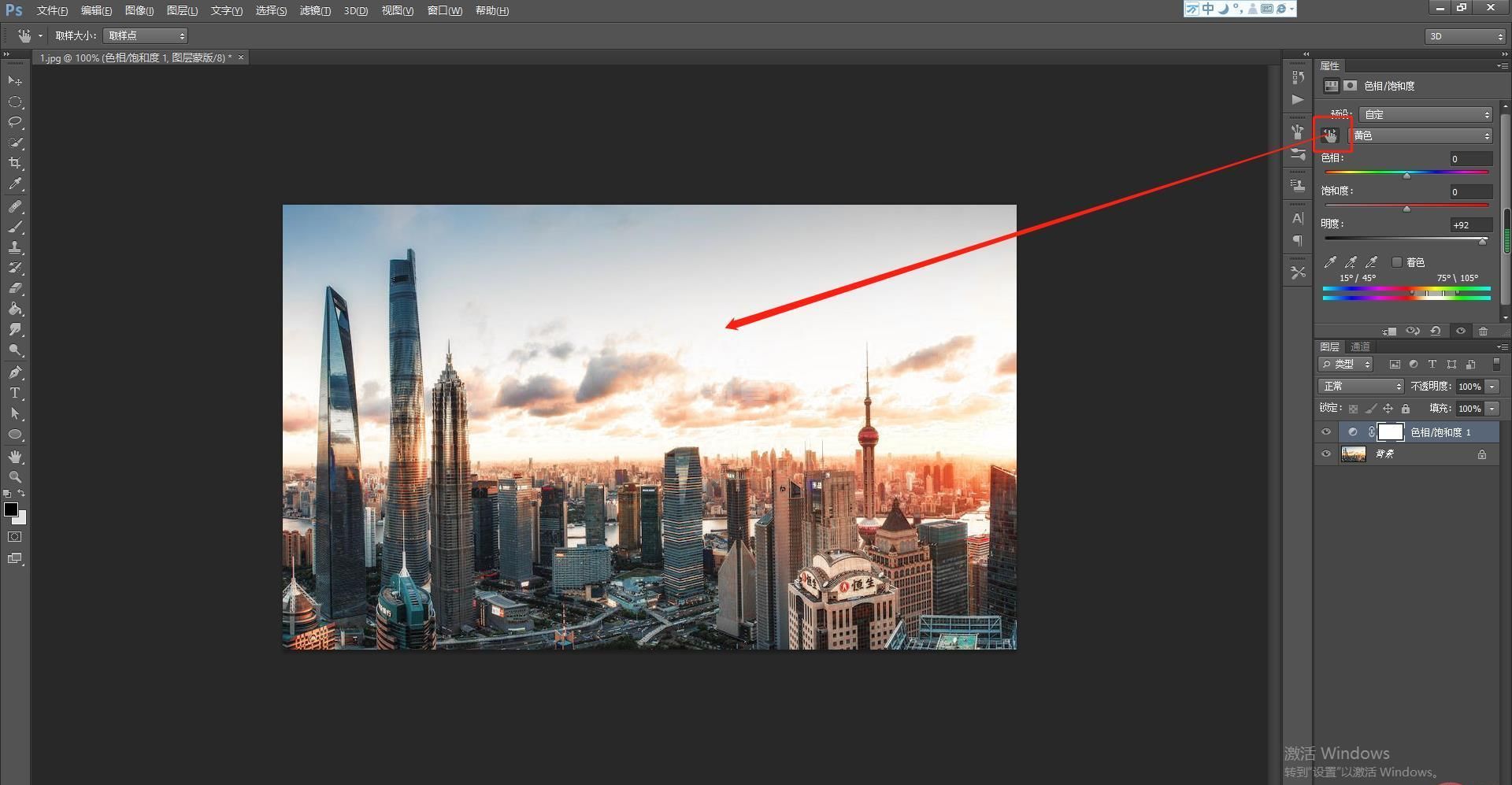Open the 窗口(W) menu
The width and height of the screenshot is (1512, 785).
[x=445, y=10]
